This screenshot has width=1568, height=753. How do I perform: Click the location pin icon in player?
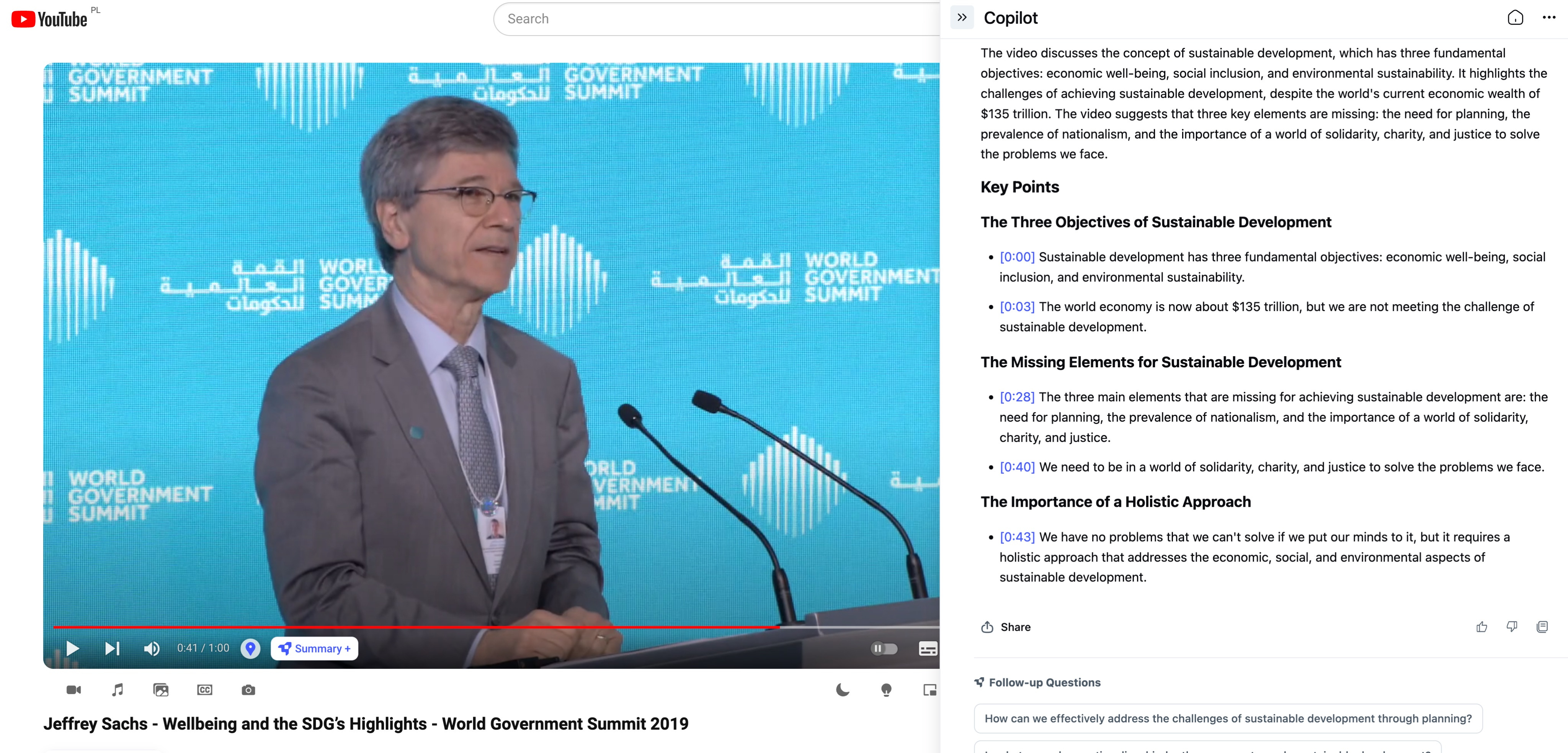[250, 648]
